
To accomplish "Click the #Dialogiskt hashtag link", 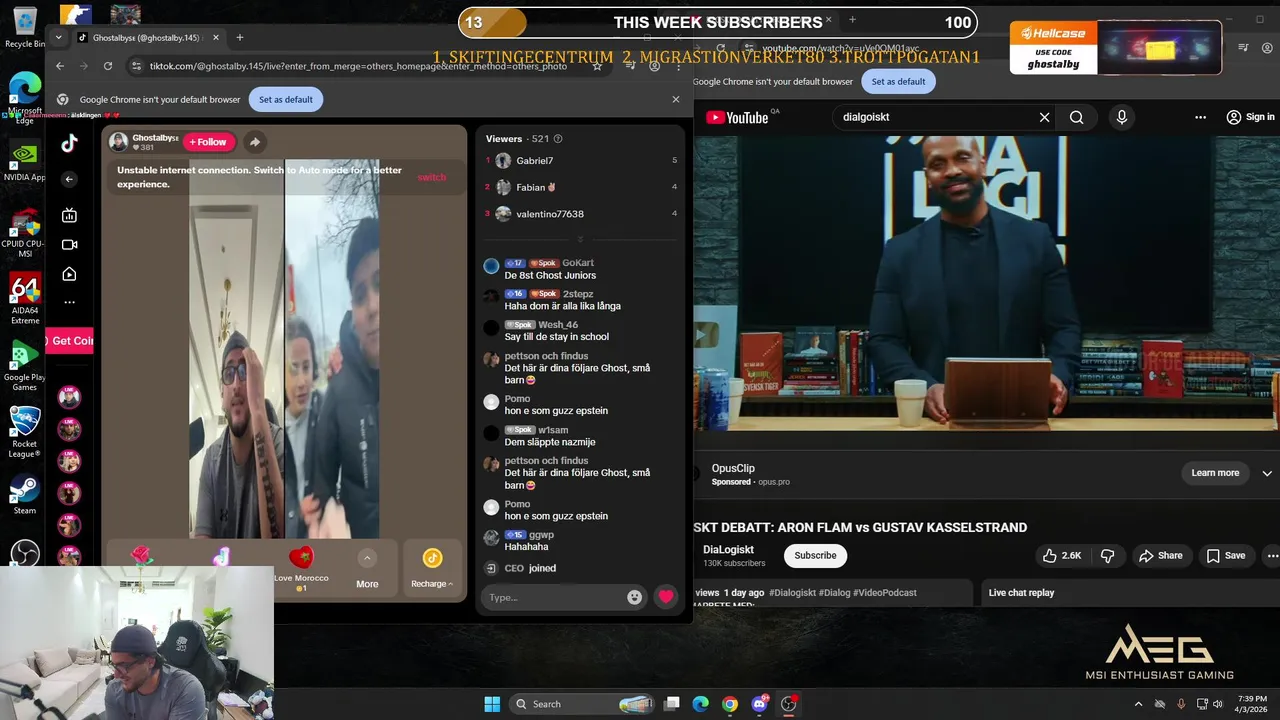I will coord(793,593).
